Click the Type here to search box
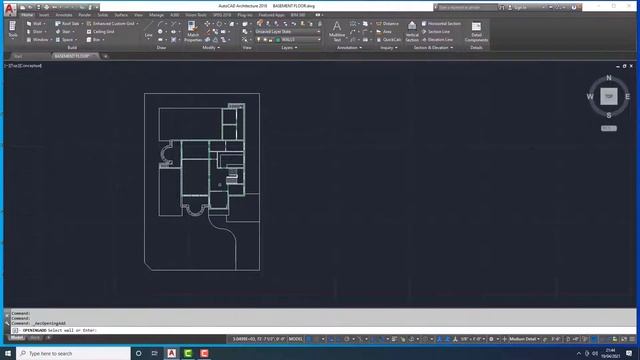This screenshot has height=360, width=640. pyautogui.click(x=73, y=353)
